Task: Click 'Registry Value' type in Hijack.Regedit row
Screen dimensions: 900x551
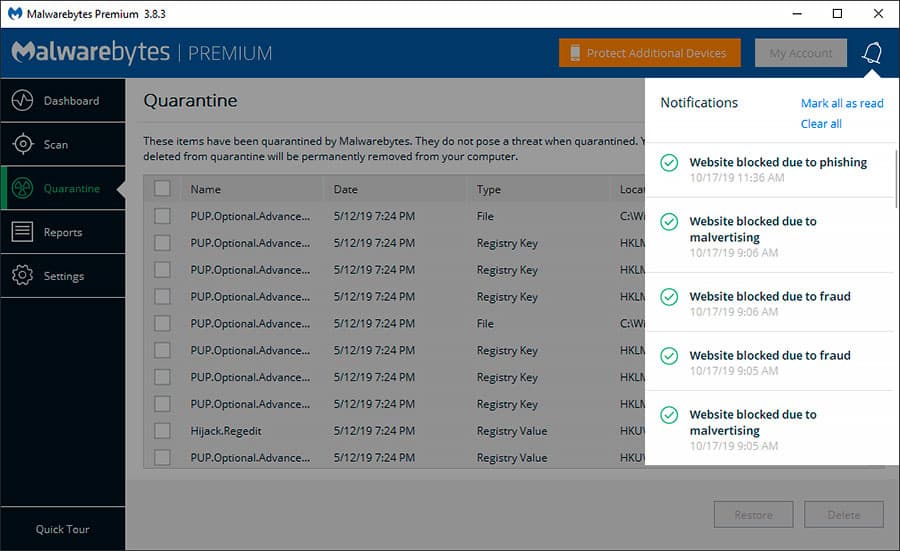Action: pyautogui.click(x=512, y=431)
